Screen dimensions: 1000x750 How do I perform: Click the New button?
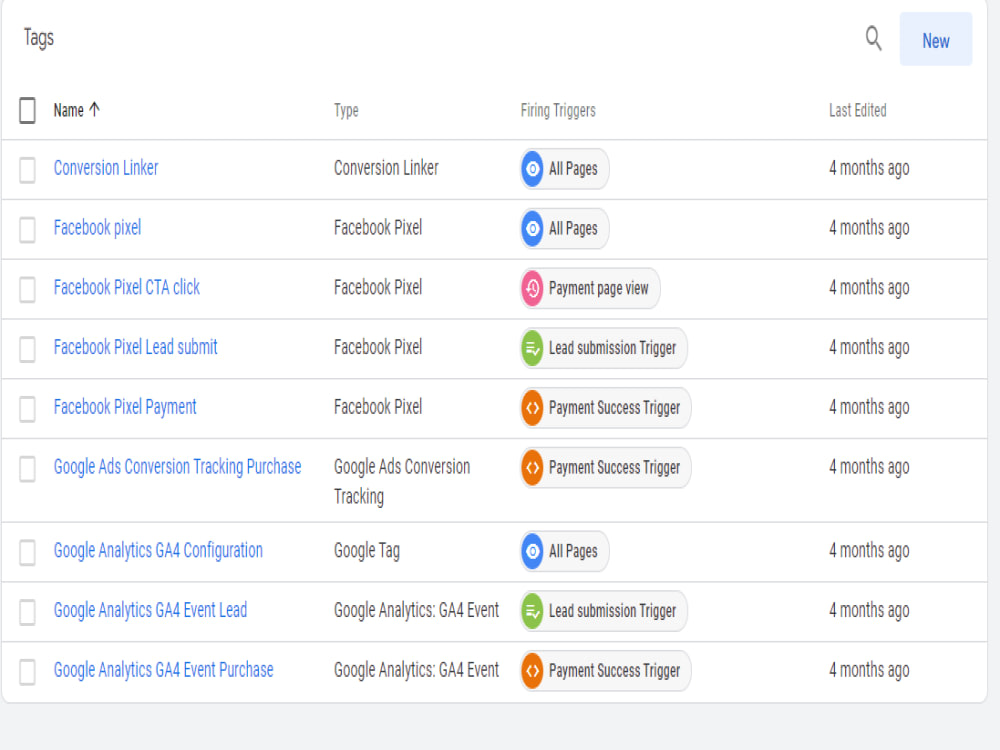936,41
